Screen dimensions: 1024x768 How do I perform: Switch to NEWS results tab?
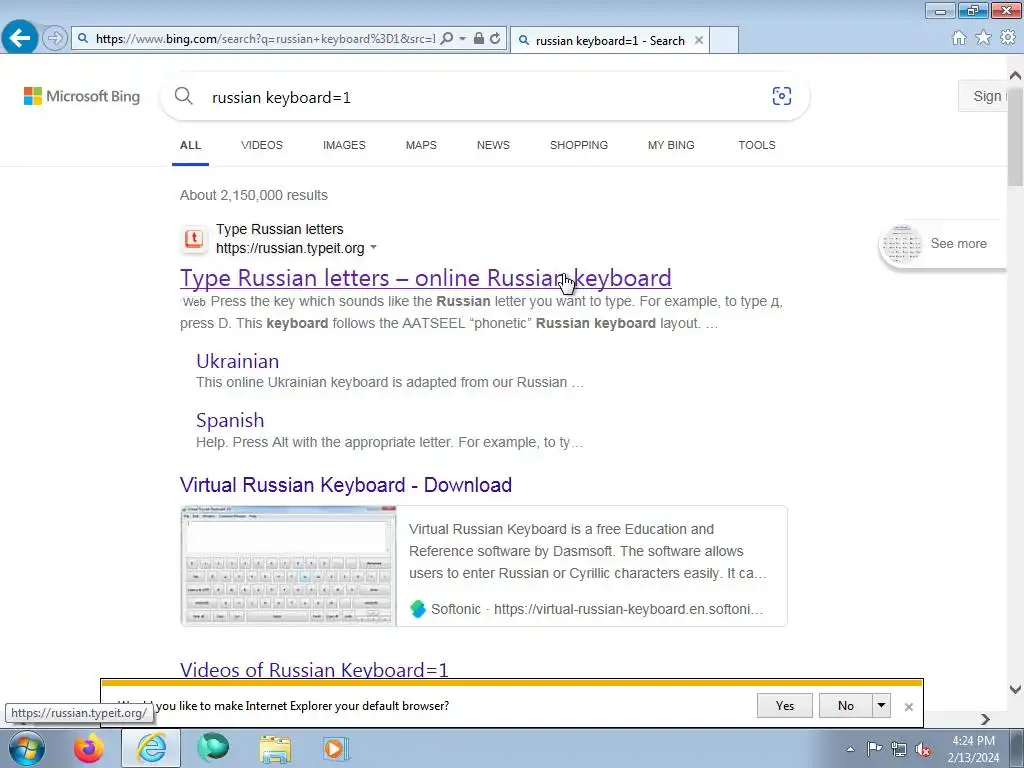pos(493,146)
